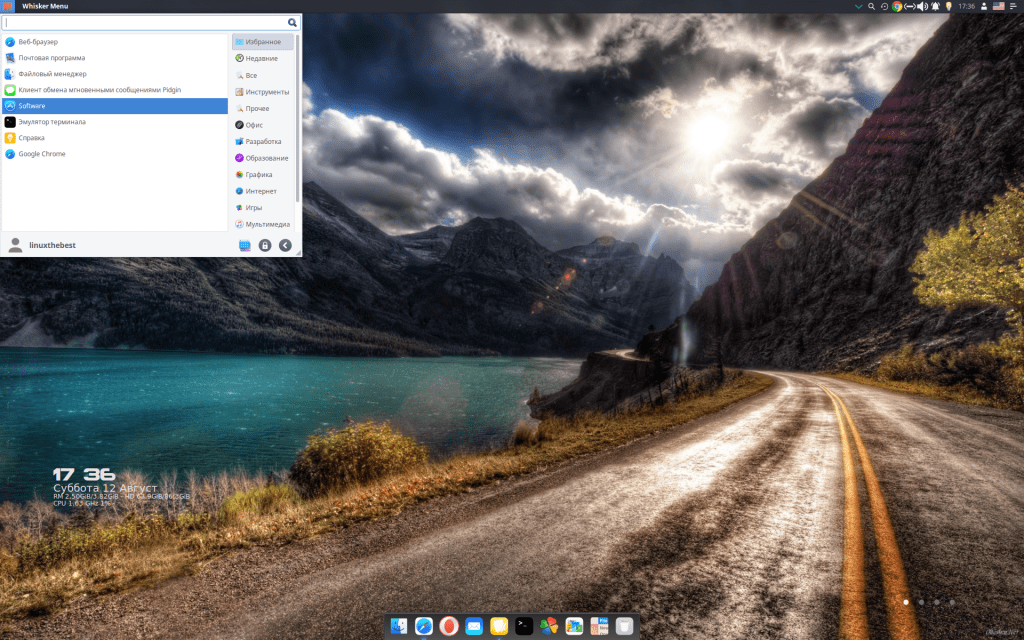The image size is (1024, 640).
Task: Open the Справка help entry
Action: tap(115, 138)
